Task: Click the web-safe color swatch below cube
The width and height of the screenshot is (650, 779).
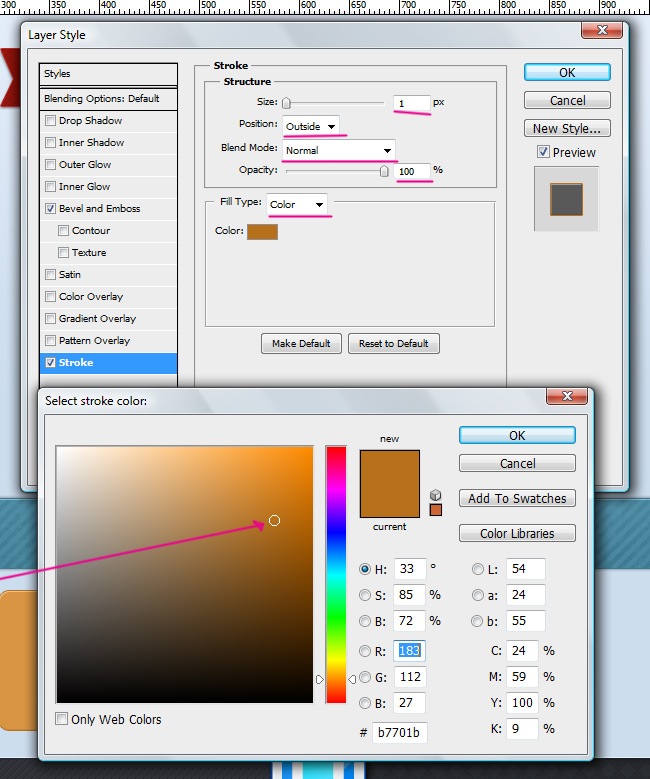Action: [x=435, y=510]
